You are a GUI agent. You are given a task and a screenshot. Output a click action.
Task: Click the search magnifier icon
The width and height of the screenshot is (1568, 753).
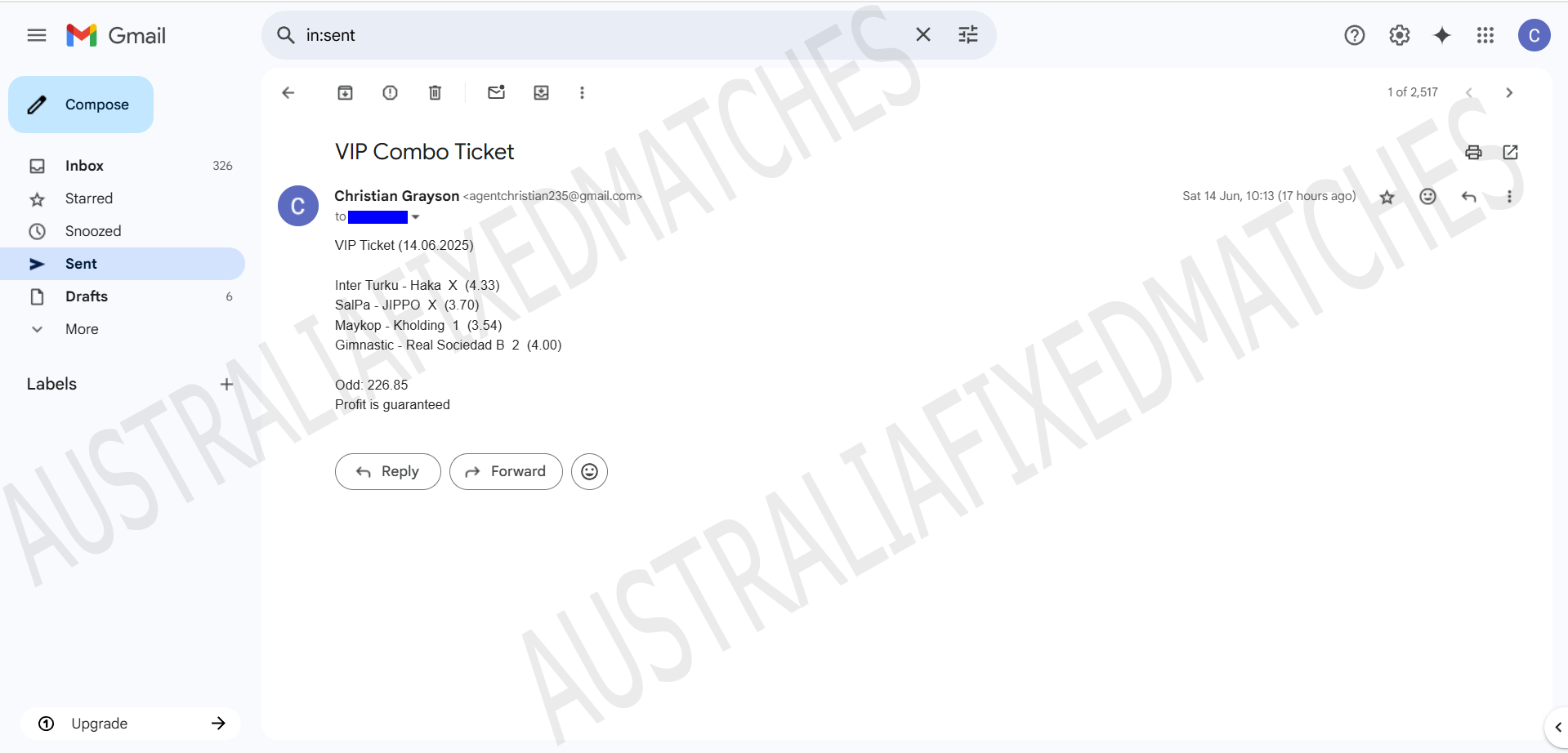pyautogui.click(x=286, y=35)
